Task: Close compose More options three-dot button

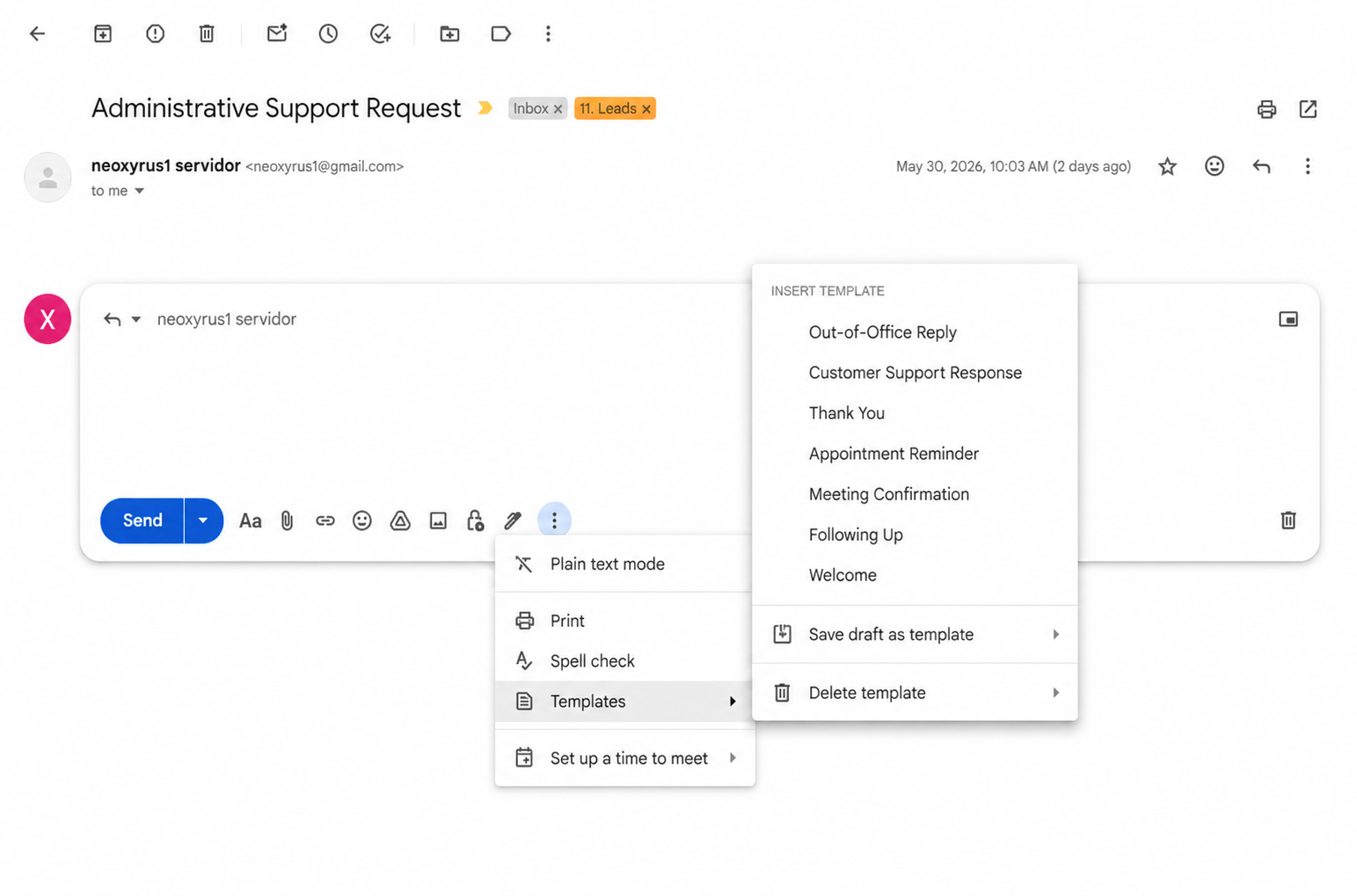Action: coord(554,521)
